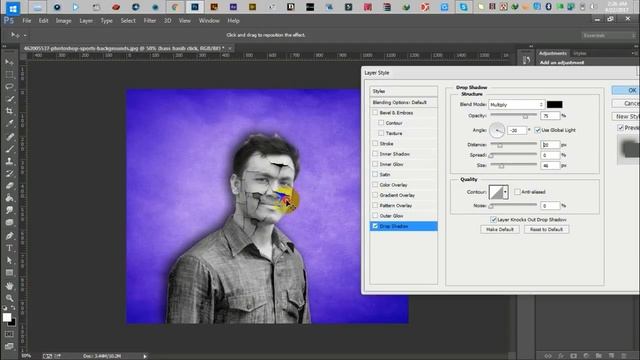Select the Dodge tool
Screen dimensions: 640x360
pos(9,222)
